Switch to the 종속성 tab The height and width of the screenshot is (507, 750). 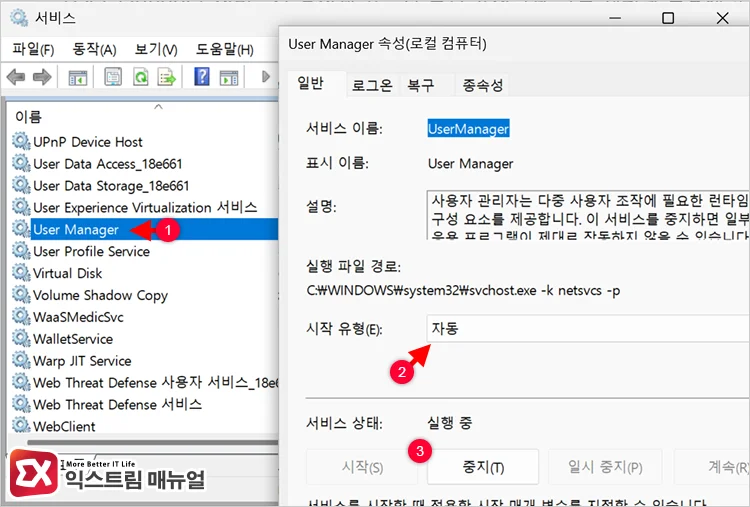tap(482, 86)
